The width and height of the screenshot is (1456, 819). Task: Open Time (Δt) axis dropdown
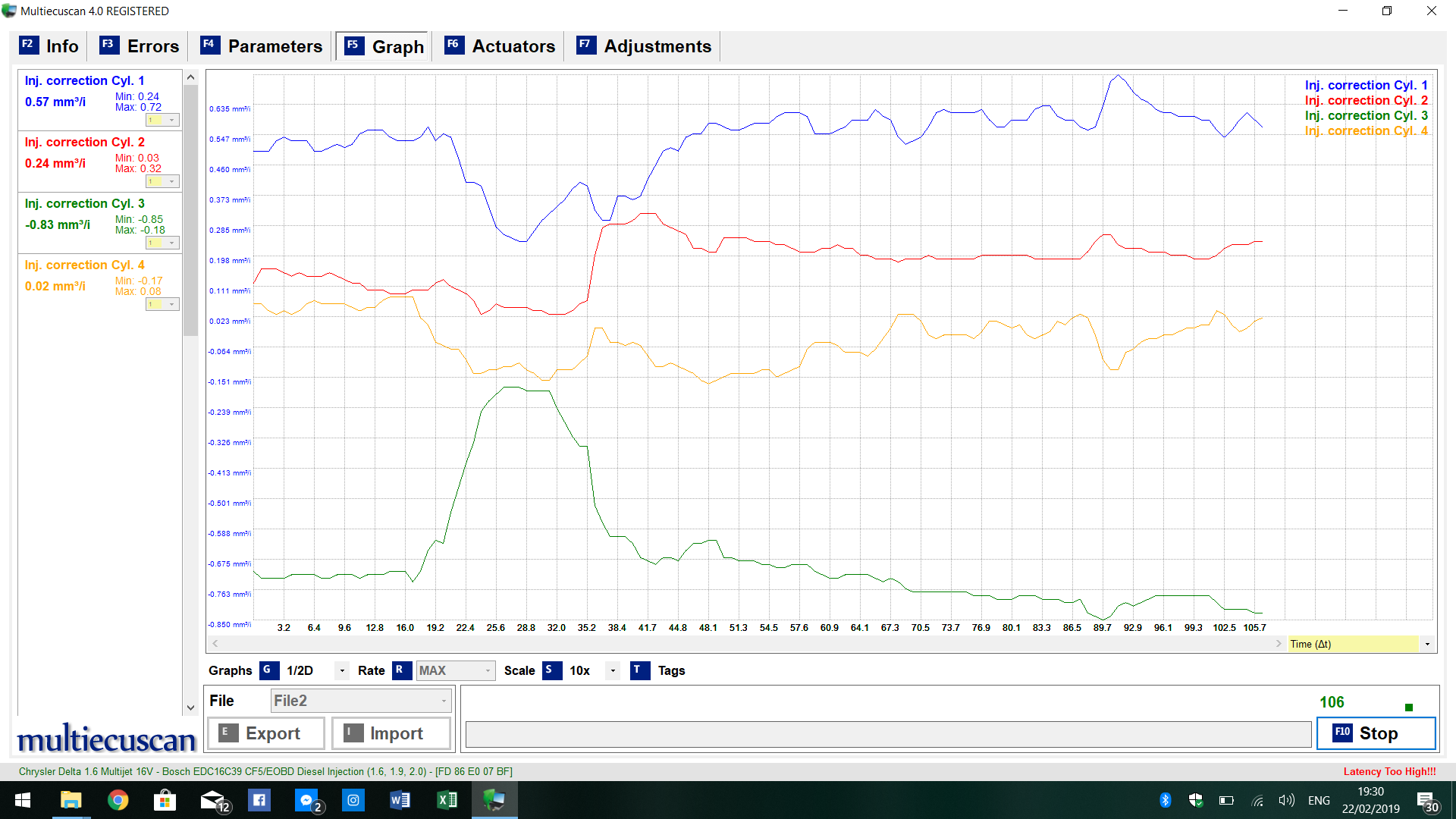point(1427,644)
